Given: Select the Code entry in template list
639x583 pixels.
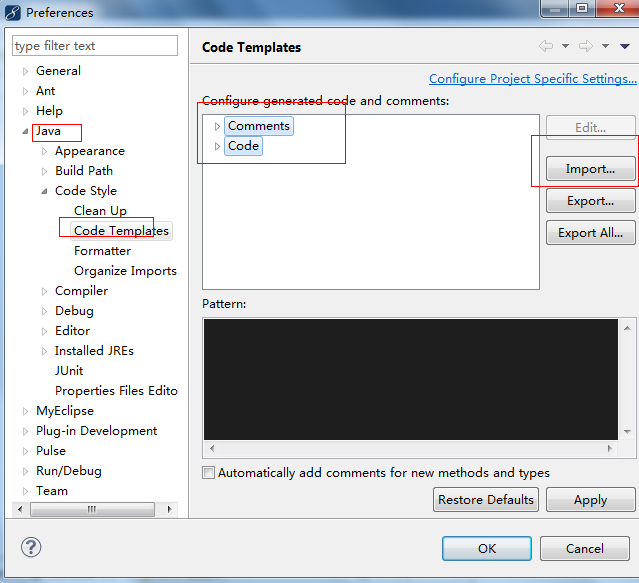Looking at the screenshot, I should 243,146.
